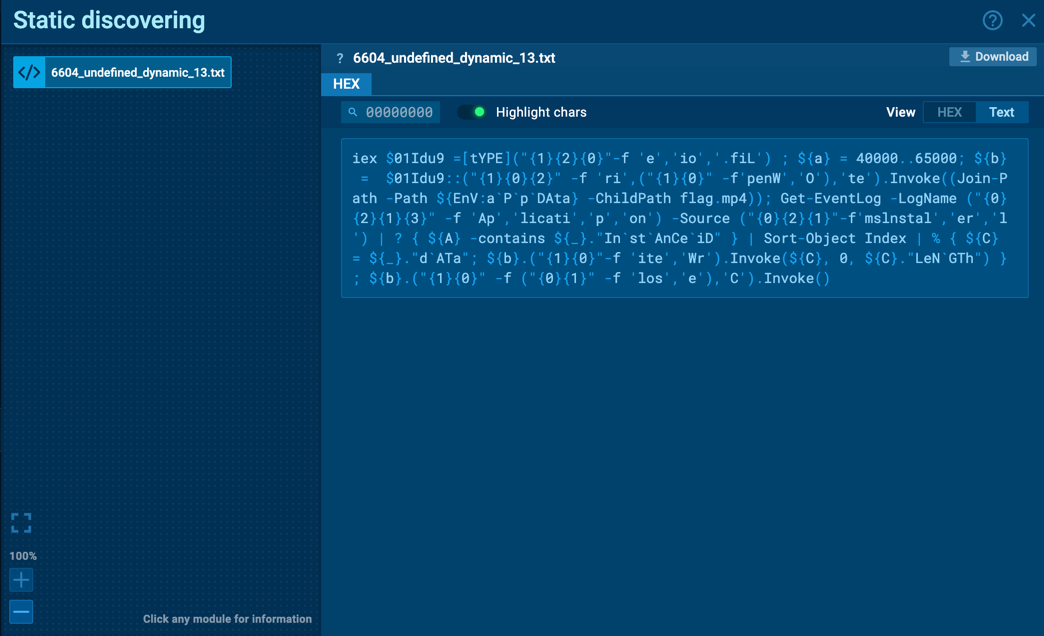Click the fit-to-screen icon above the zoom level

tap(21, 522)
